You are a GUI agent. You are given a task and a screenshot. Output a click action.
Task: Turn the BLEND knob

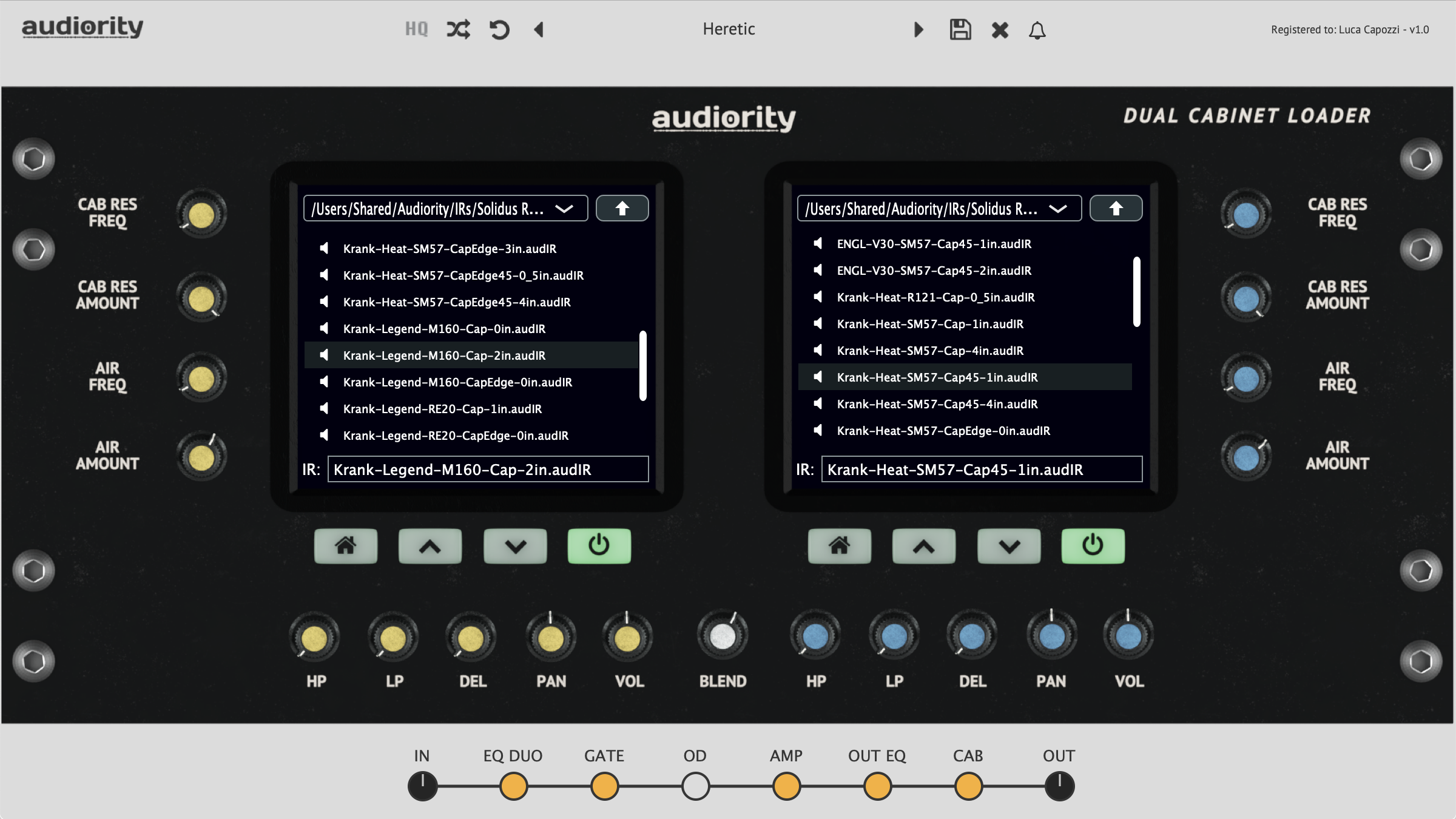[723, 633]
